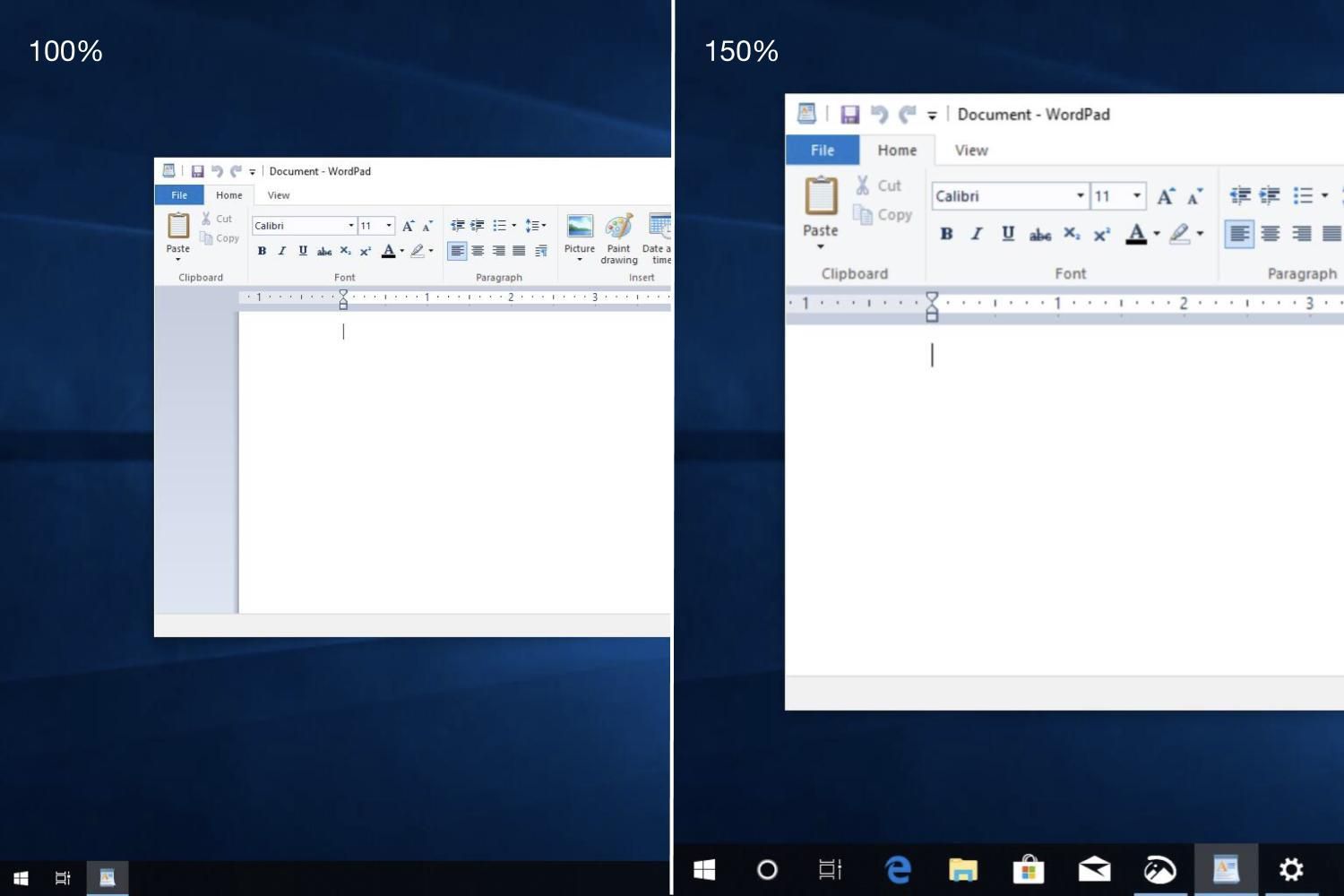Viewport: 1344px width, 896px height.
Task: Toggle Underline formatting
Action: tap(1006, 234)
